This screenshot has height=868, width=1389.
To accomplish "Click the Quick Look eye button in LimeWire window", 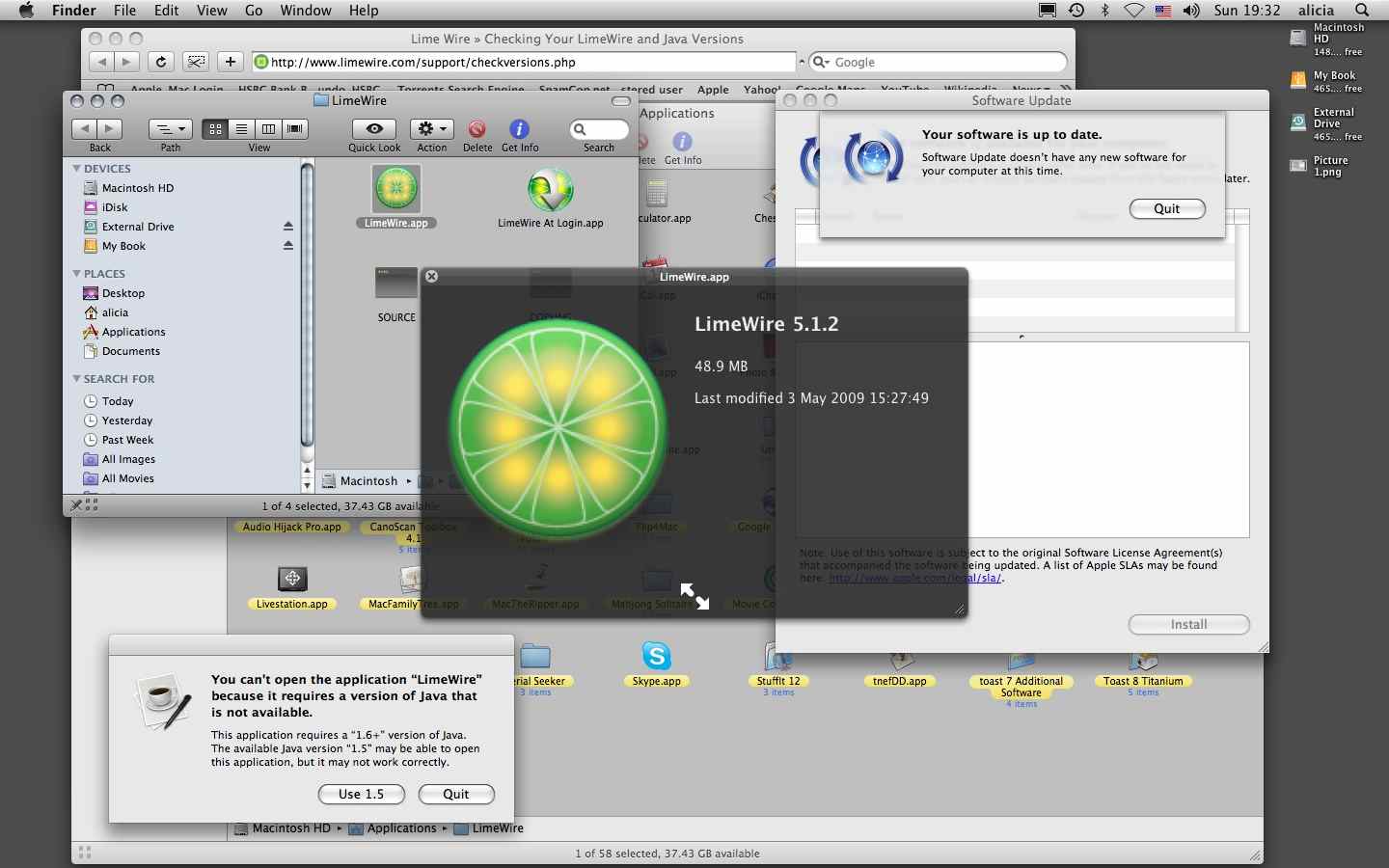I will pyautogui.click(x=374, y=128).
